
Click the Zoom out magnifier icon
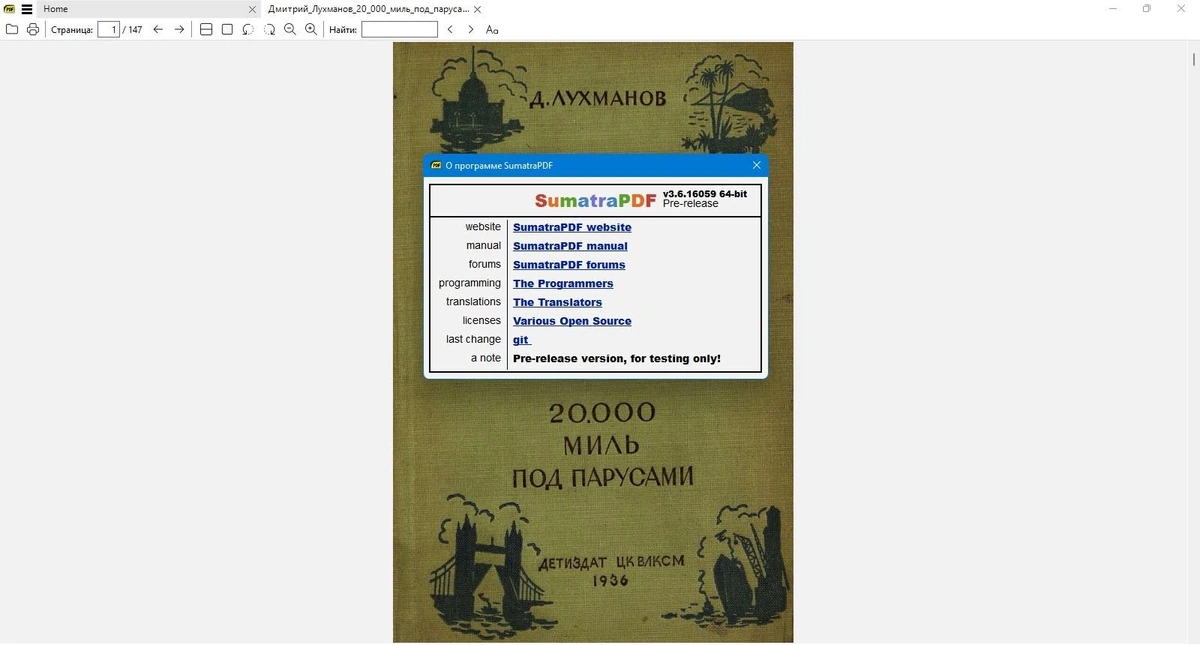pos(290,29)
